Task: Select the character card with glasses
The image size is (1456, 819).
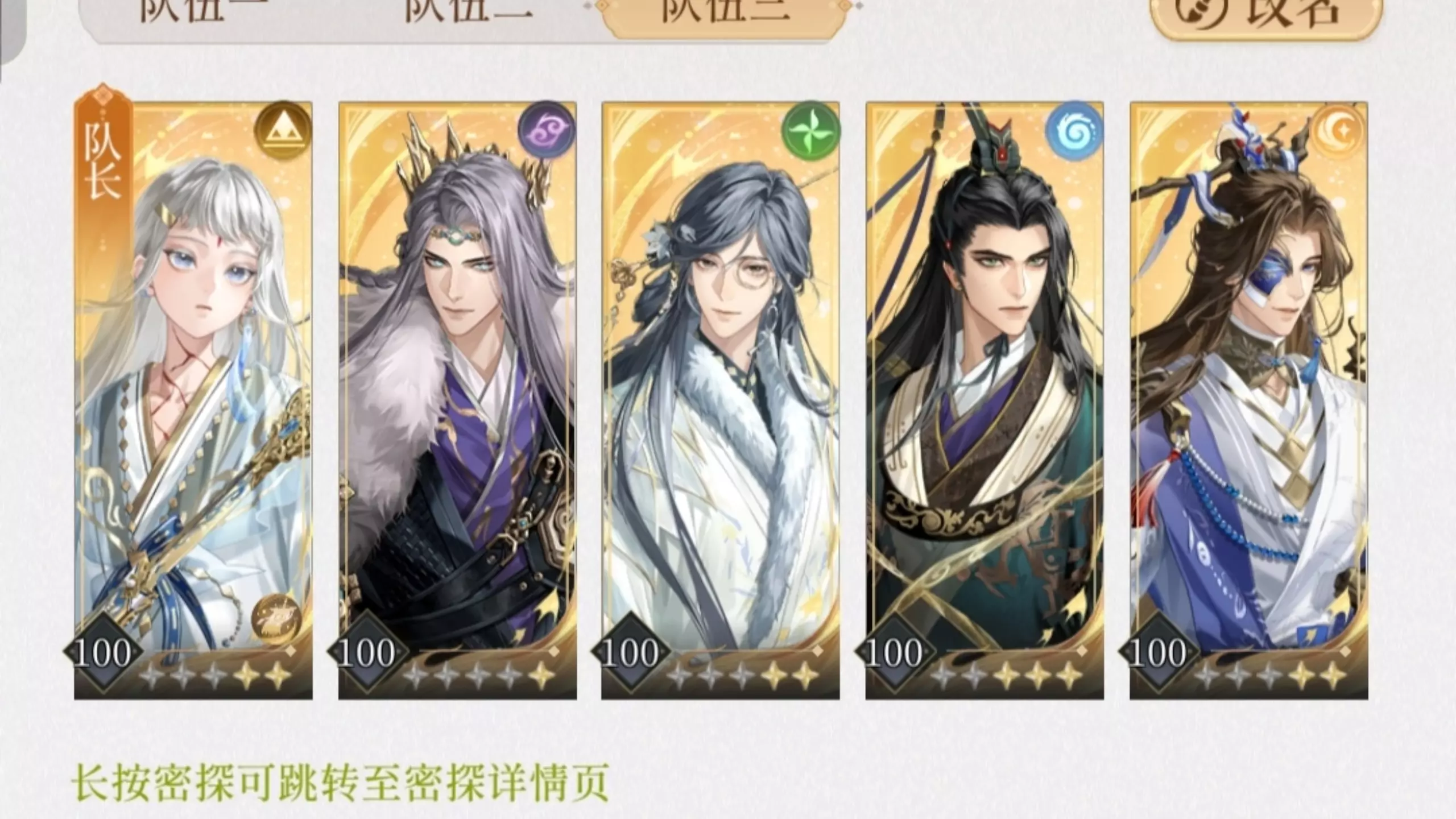Action: pyautogui.click(x=721, y=400)
